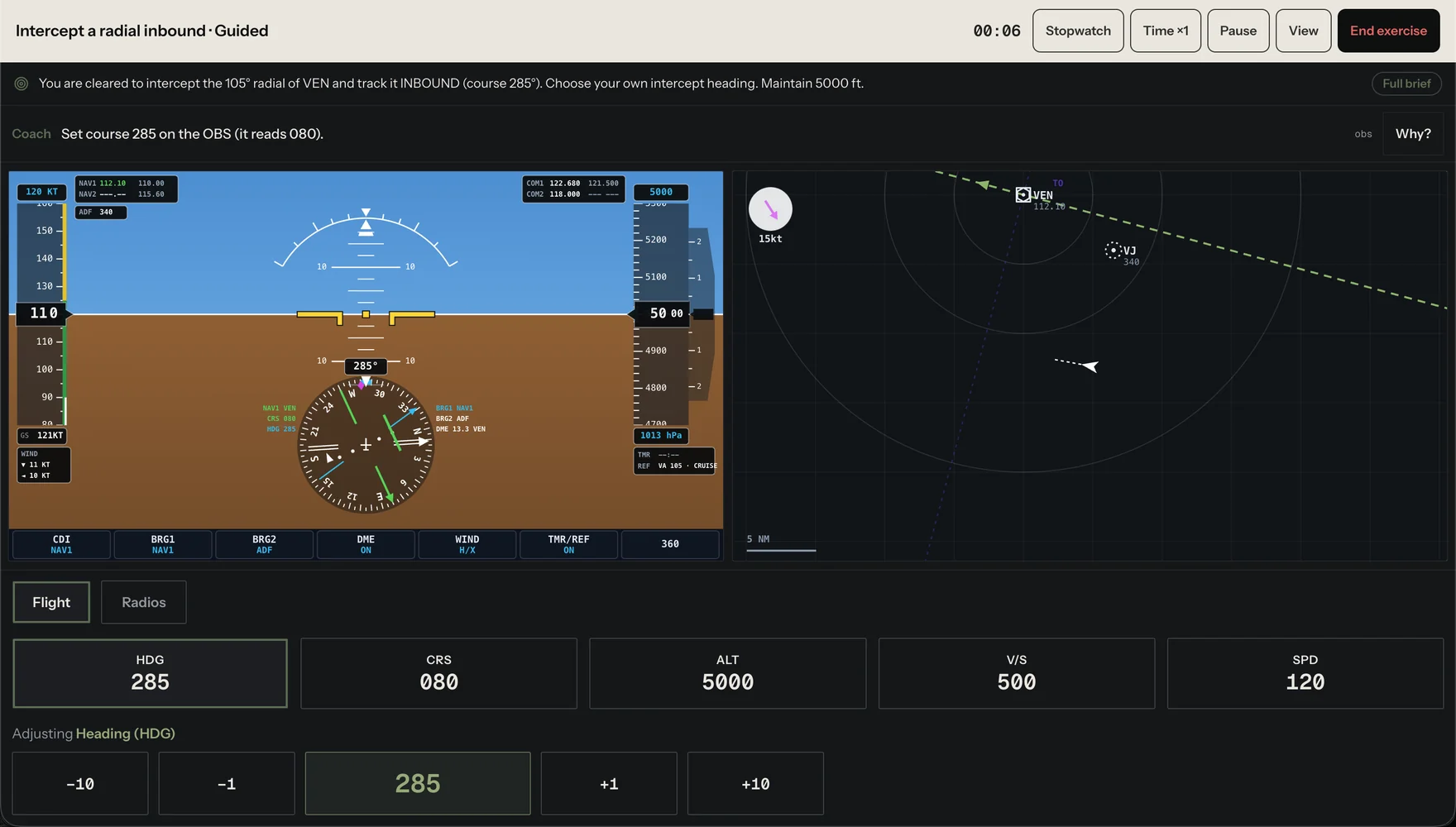Screen dimensions: 1456x827
Task: Select the ALT 5000 parameter box
Action: [x=728, y=673]
